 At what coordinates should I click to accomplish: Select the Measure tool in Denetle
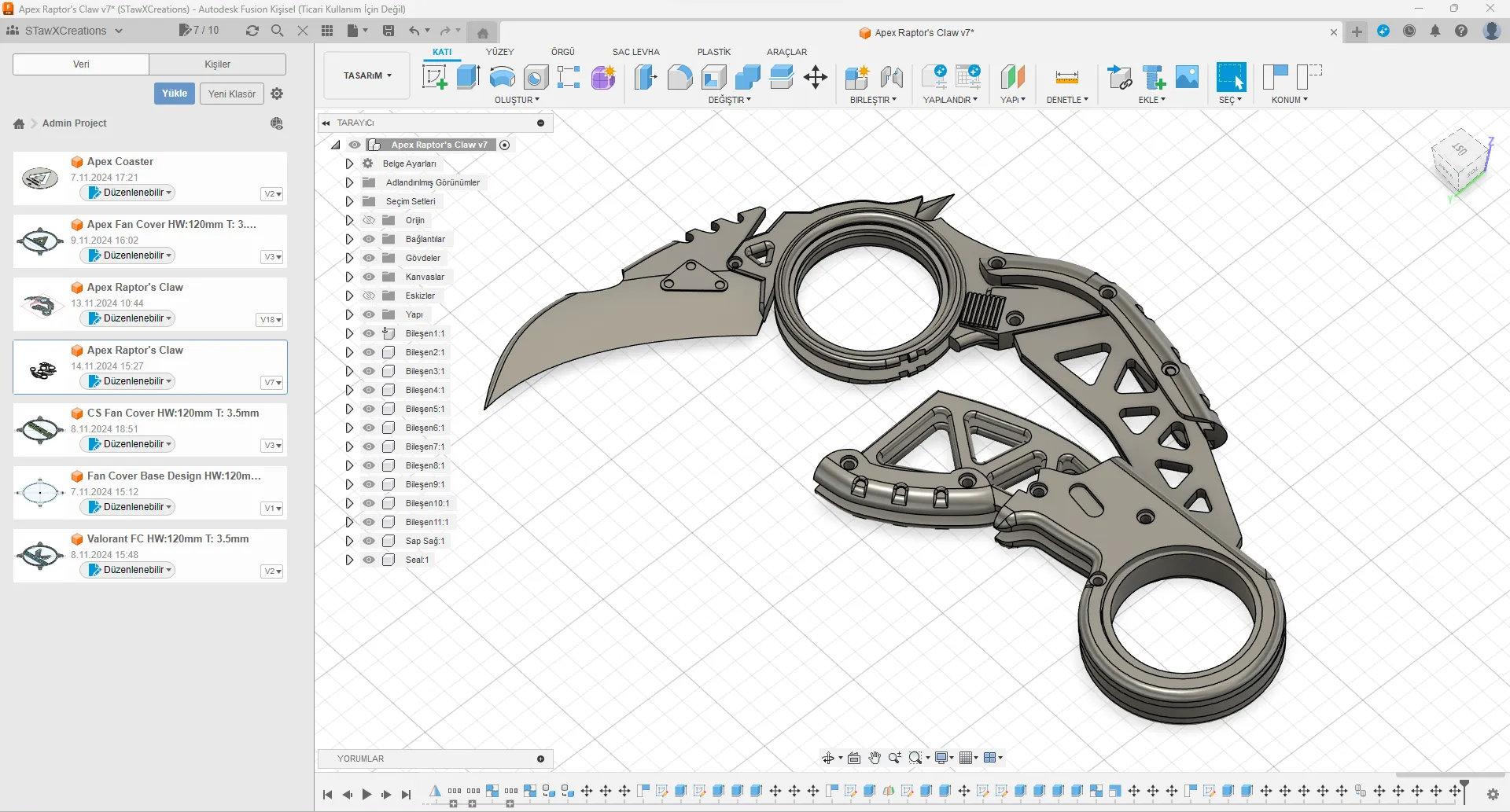pyautogui.click(x=1067, y=77)
